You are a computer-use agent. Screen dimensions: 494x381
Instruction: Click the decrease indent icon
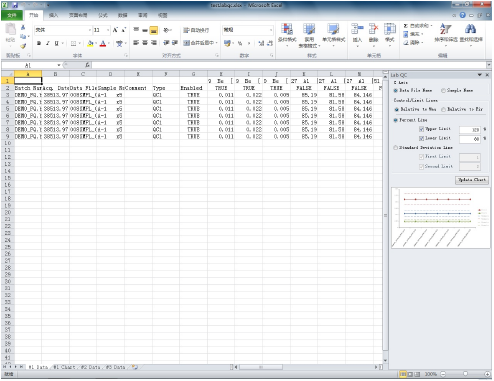tap(166, 43)
